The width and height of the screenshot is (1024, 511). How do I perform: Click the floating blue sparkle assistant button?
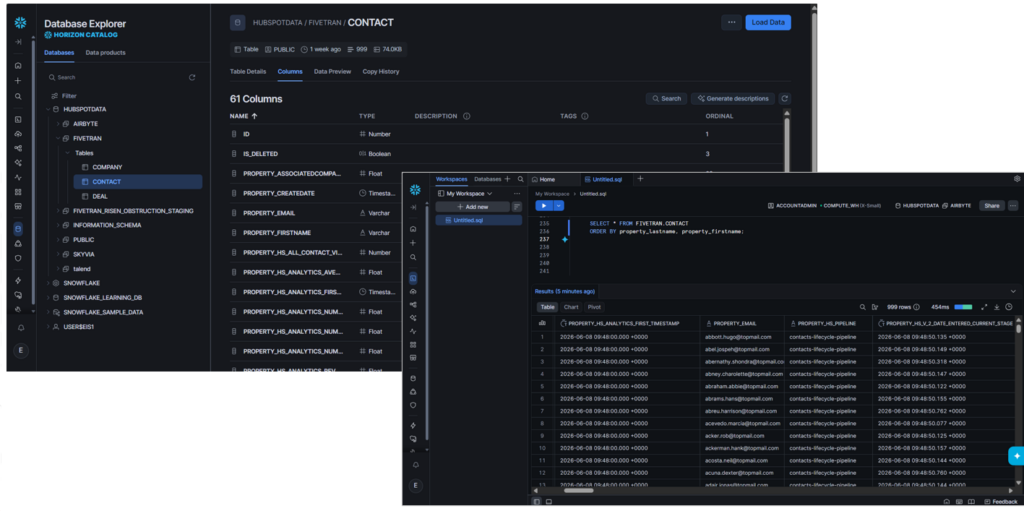pos(1016,456)
